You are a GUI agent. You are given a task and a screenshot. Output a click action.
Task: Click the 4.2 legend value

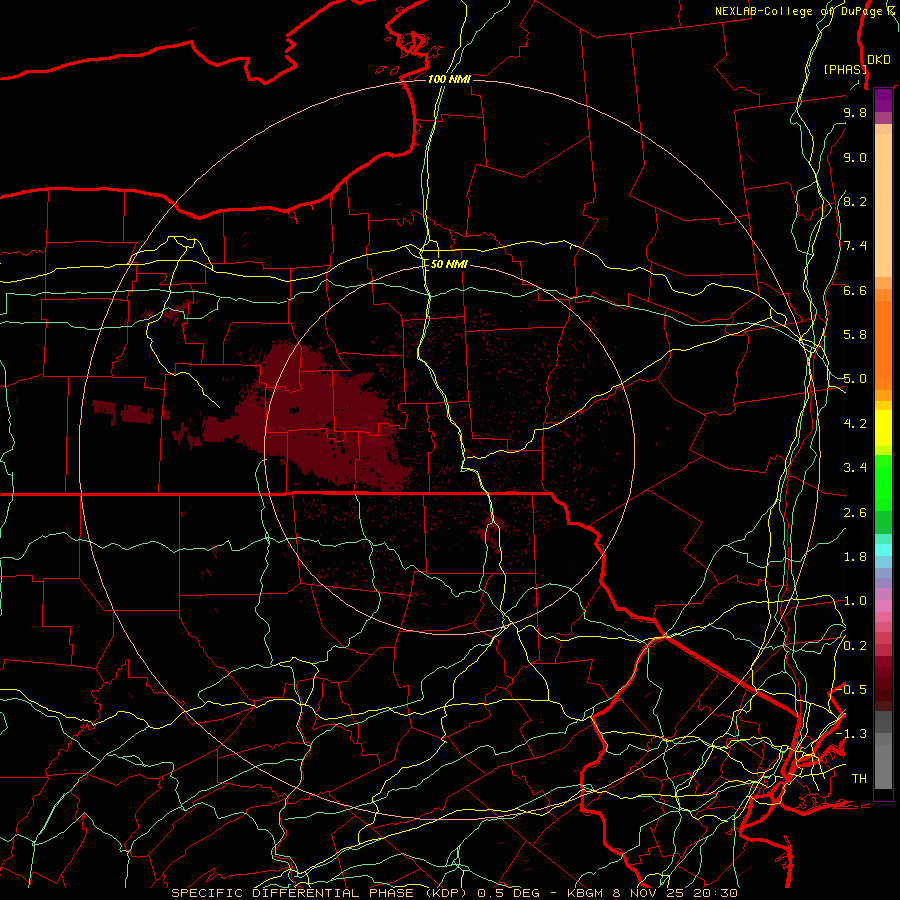tap(855, 424)
